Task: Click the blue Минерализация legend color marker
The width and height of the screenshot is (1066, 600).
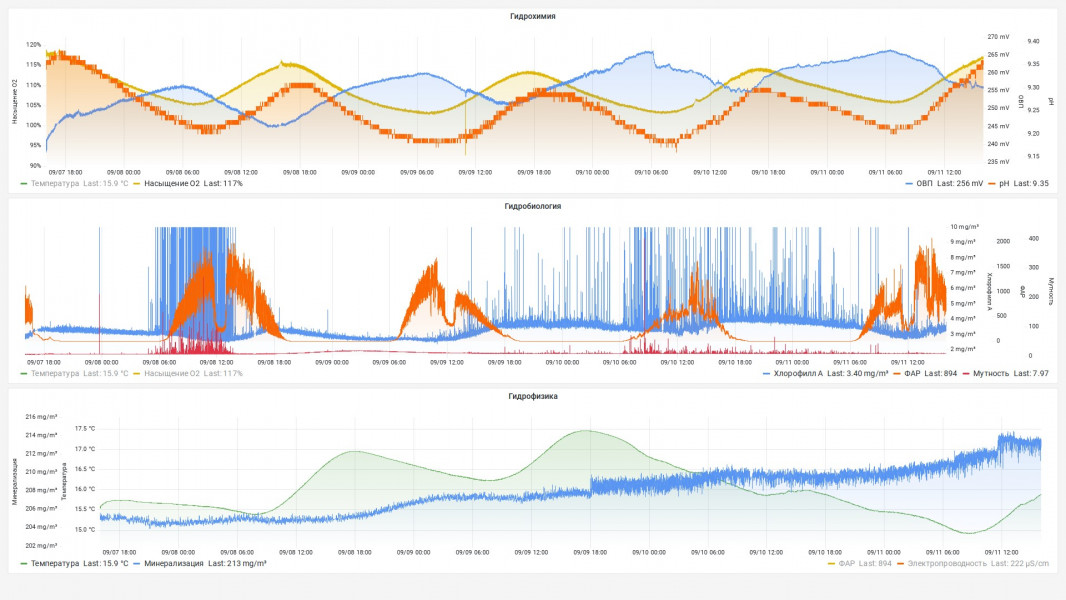Action: [137, 564]
